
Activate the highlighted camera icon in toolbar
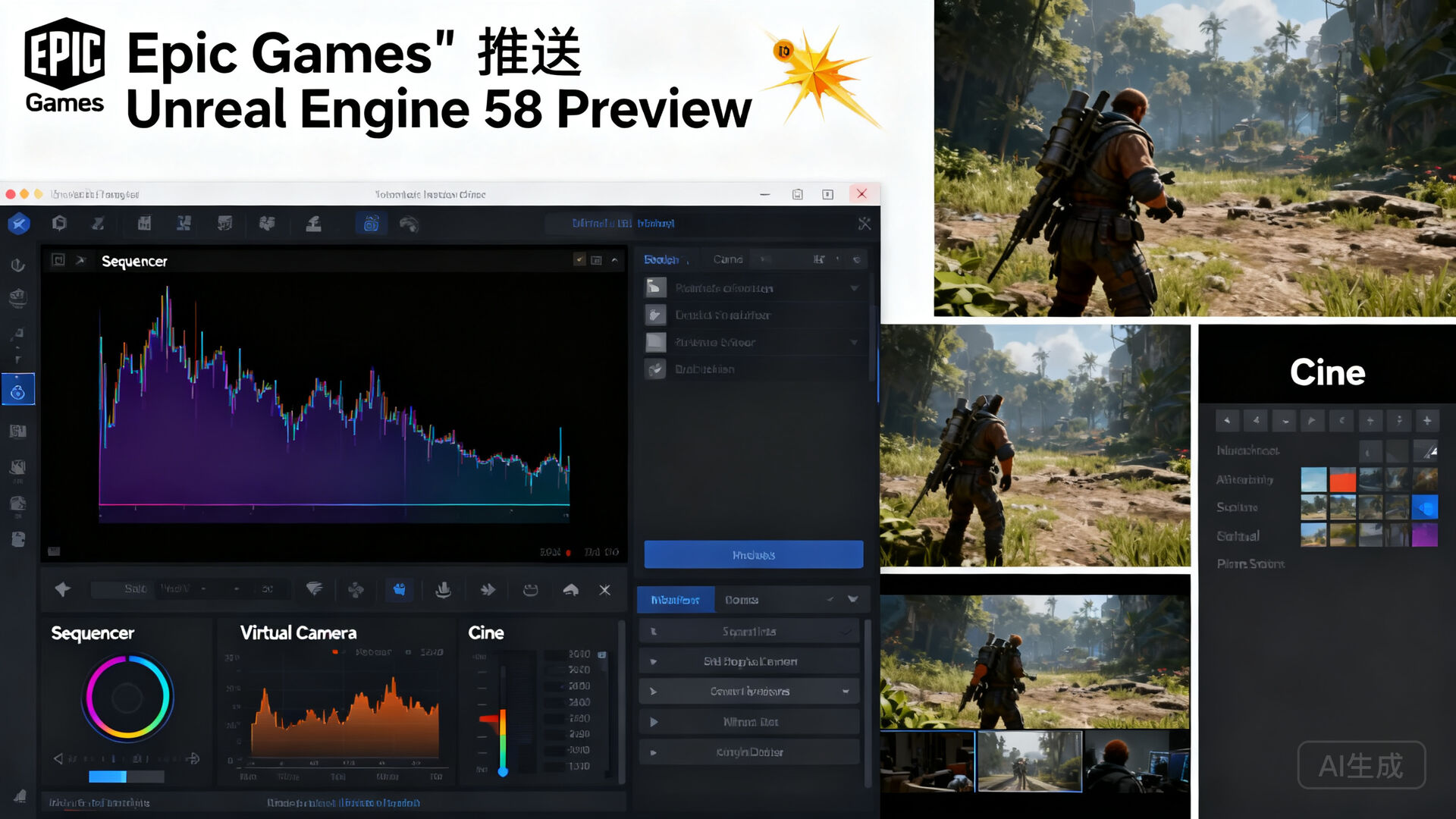pos(371,224)
